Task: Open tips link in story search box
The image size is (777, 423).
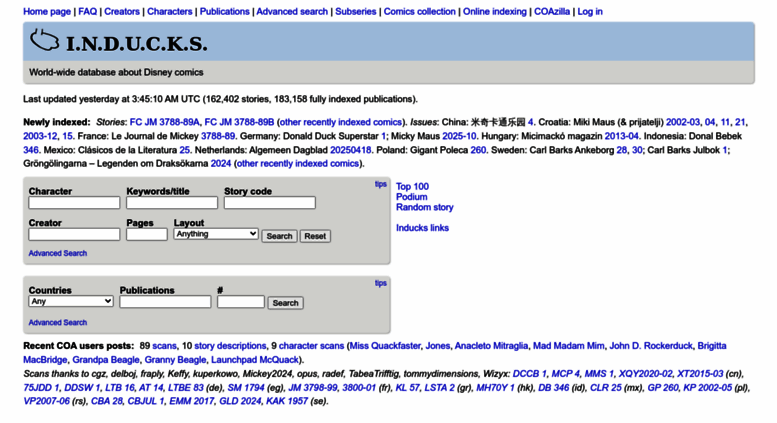Action: [381, 184]
